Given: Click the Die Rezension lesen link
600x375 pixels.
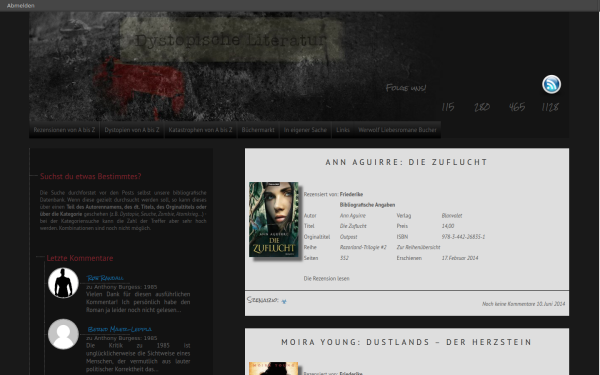Looking at the screenshot, I should tap(326, 279).
